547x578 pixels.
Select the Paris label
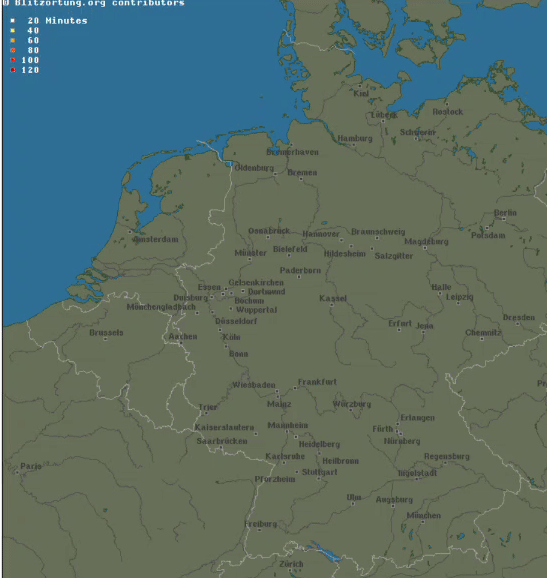click(x=31, y=466)
